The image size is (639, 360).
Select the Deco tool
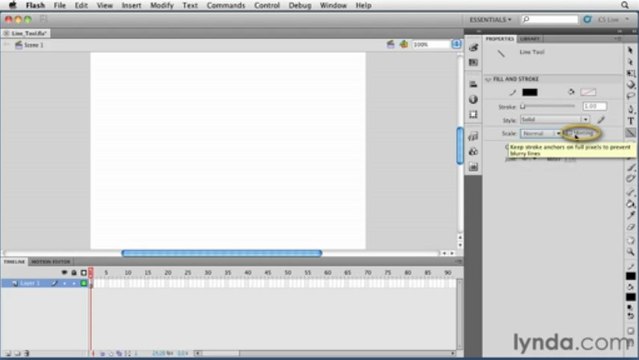coord(630,179)
